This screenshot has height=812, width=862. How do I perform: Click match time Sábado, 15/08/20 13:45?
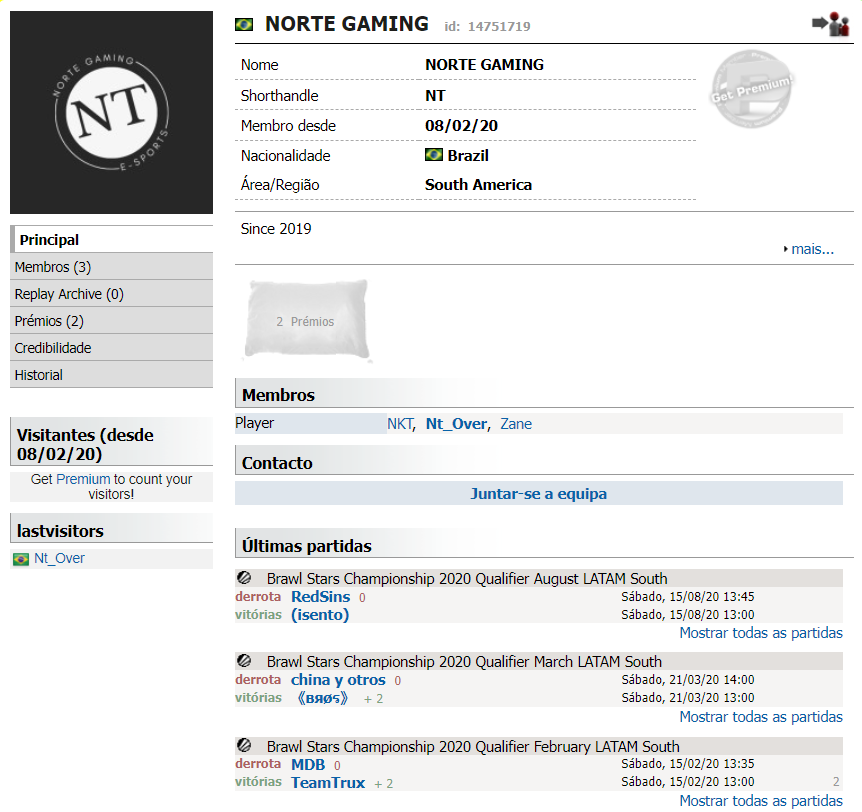point(688,596)
